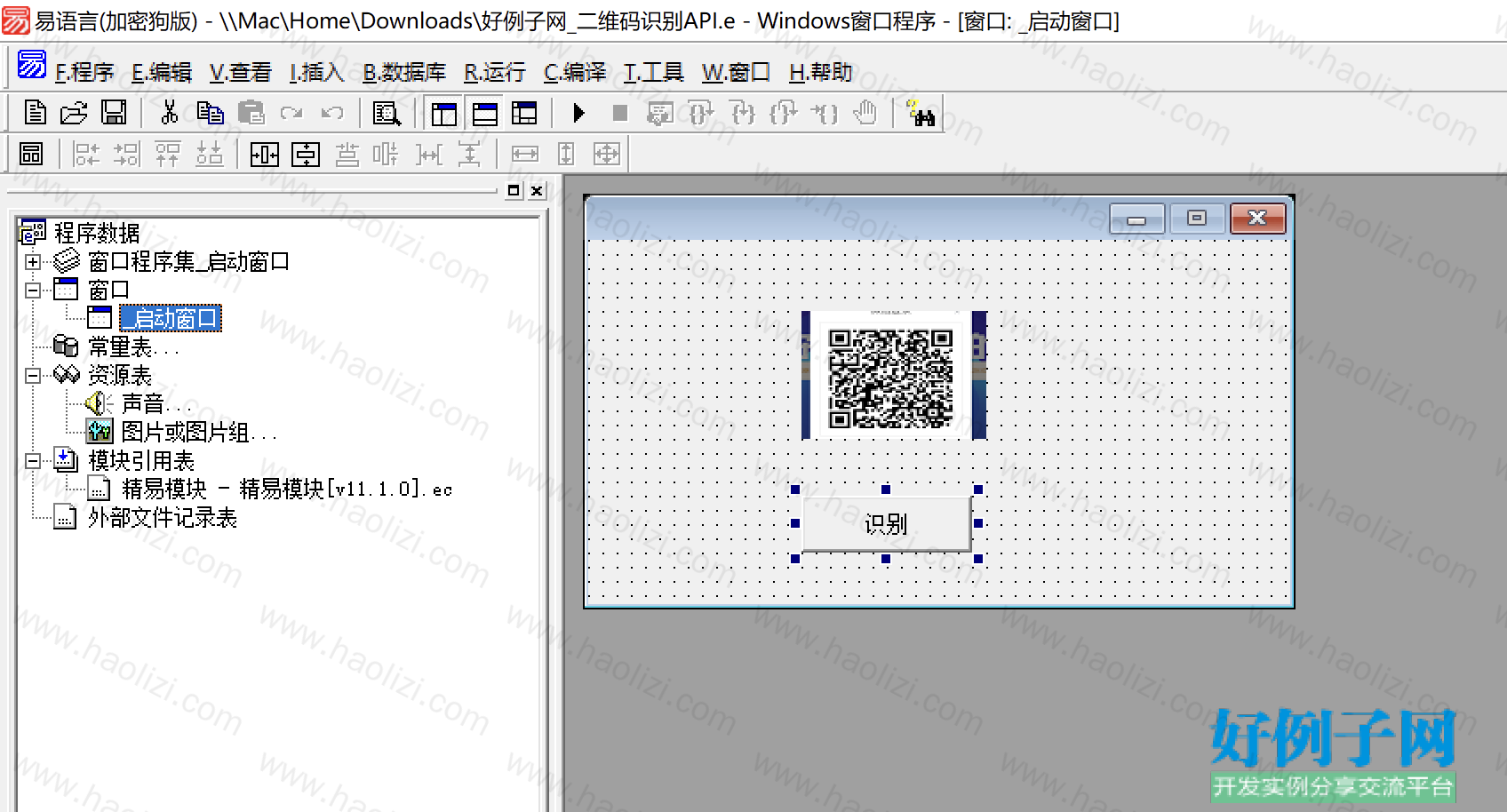Viewport: 1507px width, 812px height.
Task: Click the center horizontally in window icon
Action: point(264,155)
